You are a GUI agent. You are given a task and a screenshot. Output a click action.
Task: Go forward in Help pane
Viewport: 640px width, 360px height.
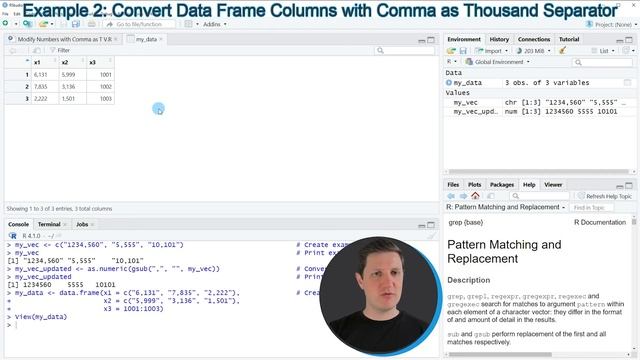tap(463, 196)
